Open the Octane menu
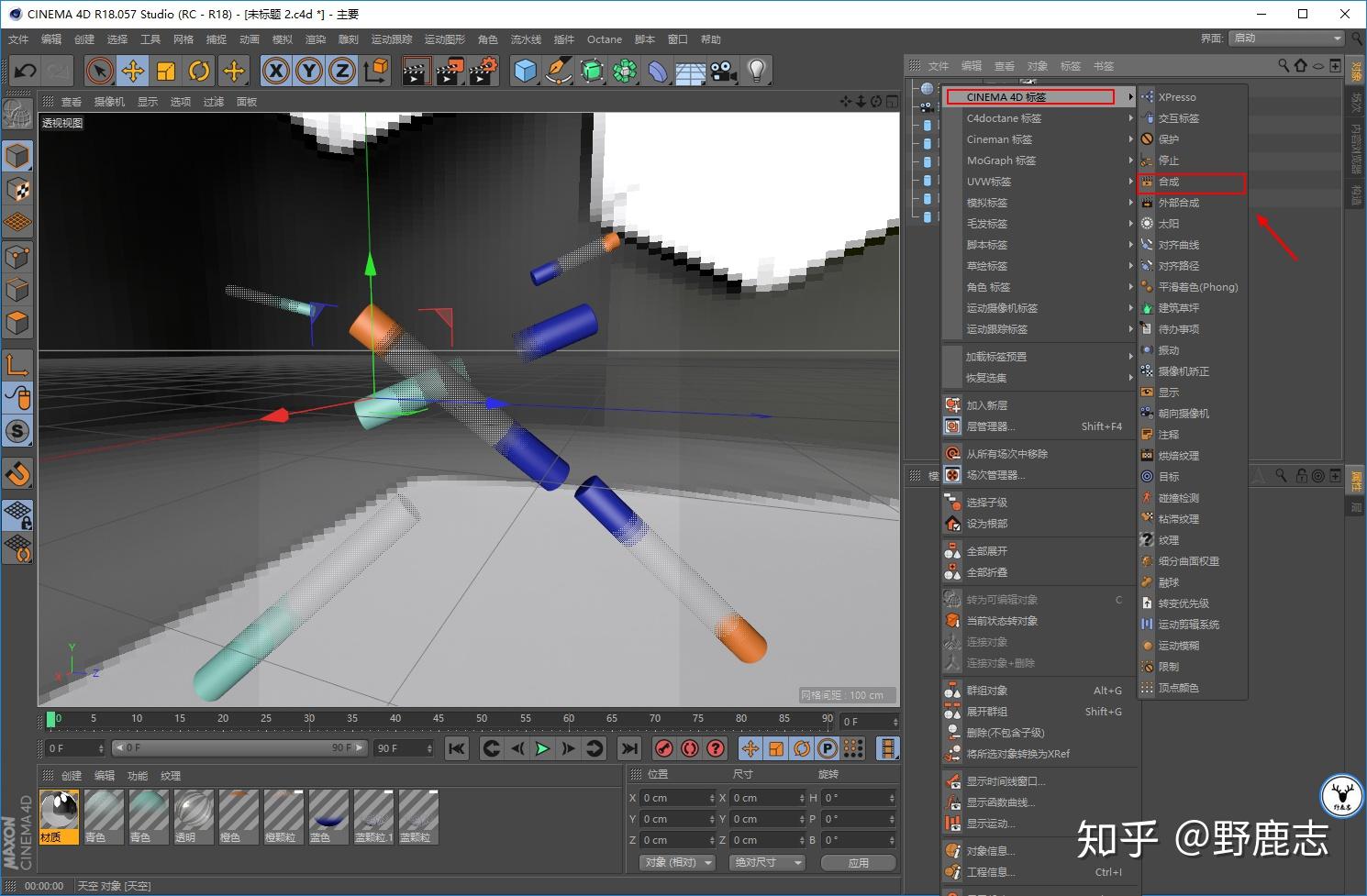This screenshot has width=1367, height=896. point(605,39)
